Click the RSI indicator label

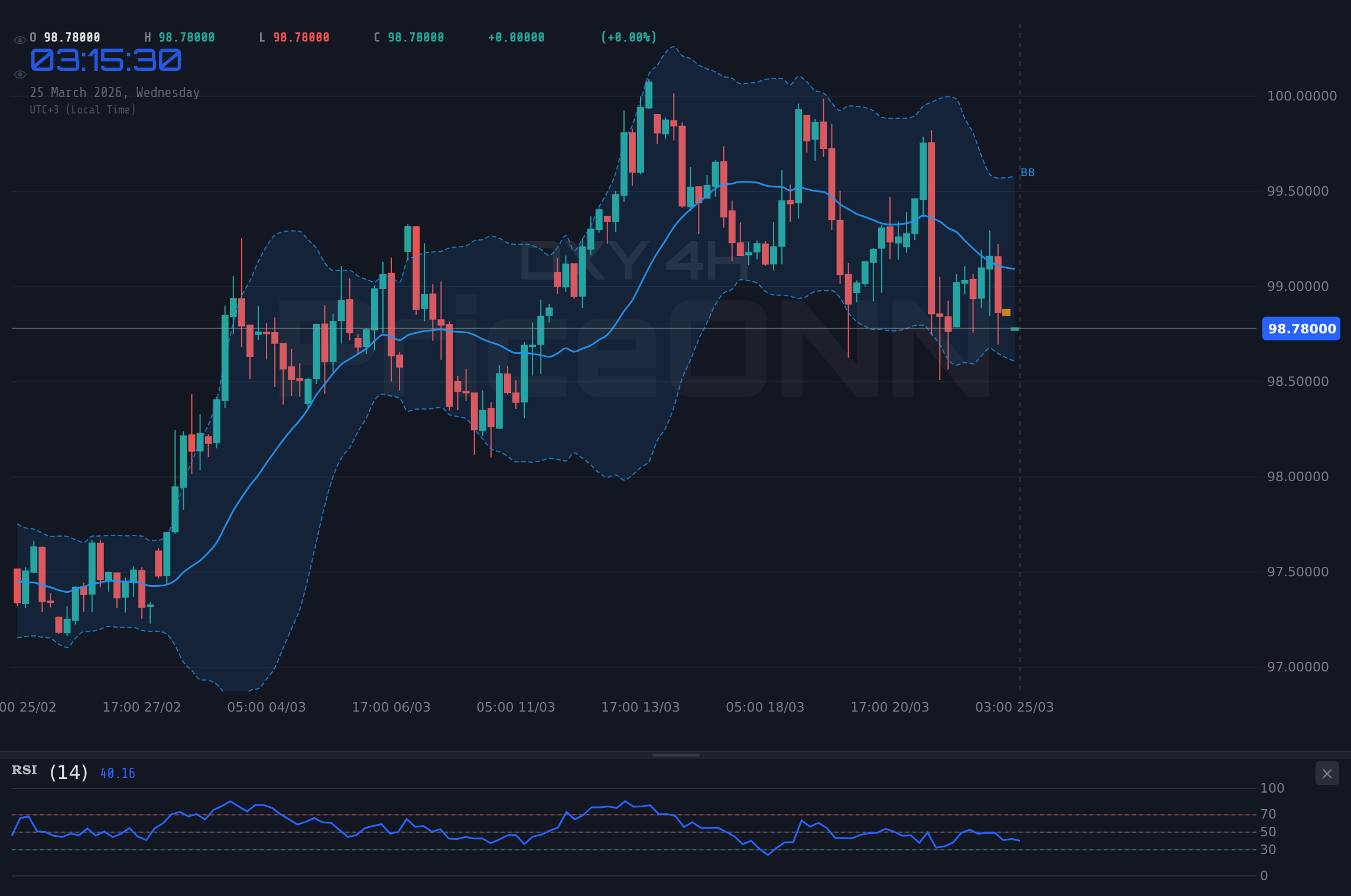(24, 770)
